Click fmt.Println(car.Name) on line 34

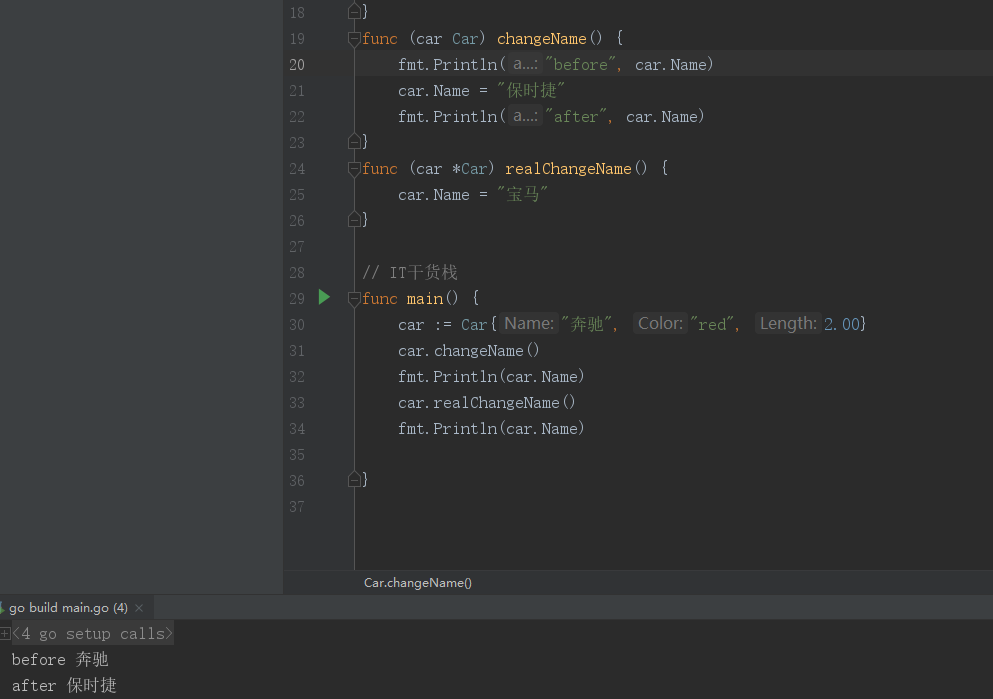click(491, 428)
